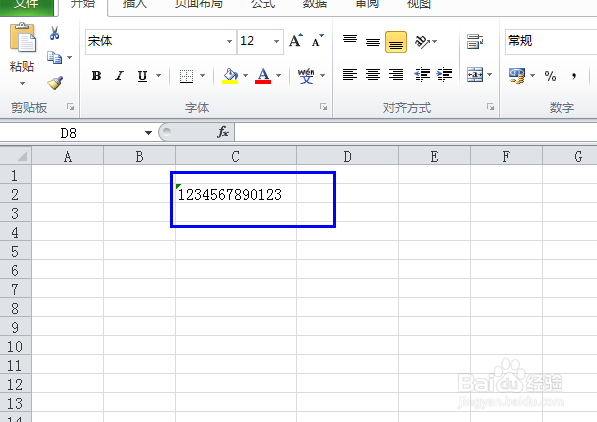The height and width of the screenshot is (422, 597).
Task: Apply yellow fill color bucket
Action: tap(230, 76)
